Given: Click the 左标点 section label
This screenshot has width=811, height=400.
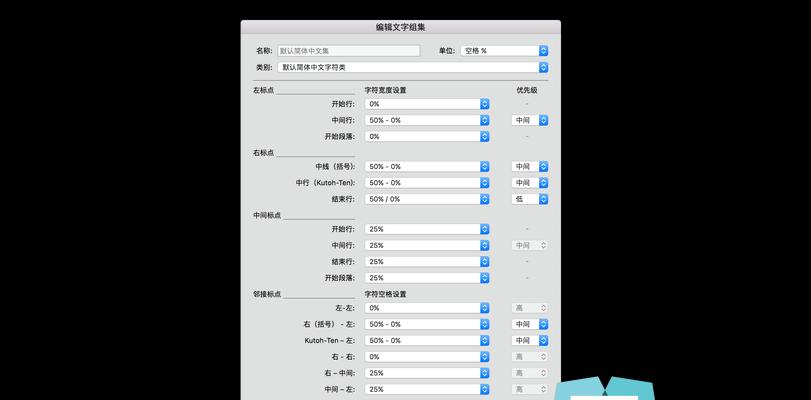Looking at the screenshot, I should click(263, 90).
